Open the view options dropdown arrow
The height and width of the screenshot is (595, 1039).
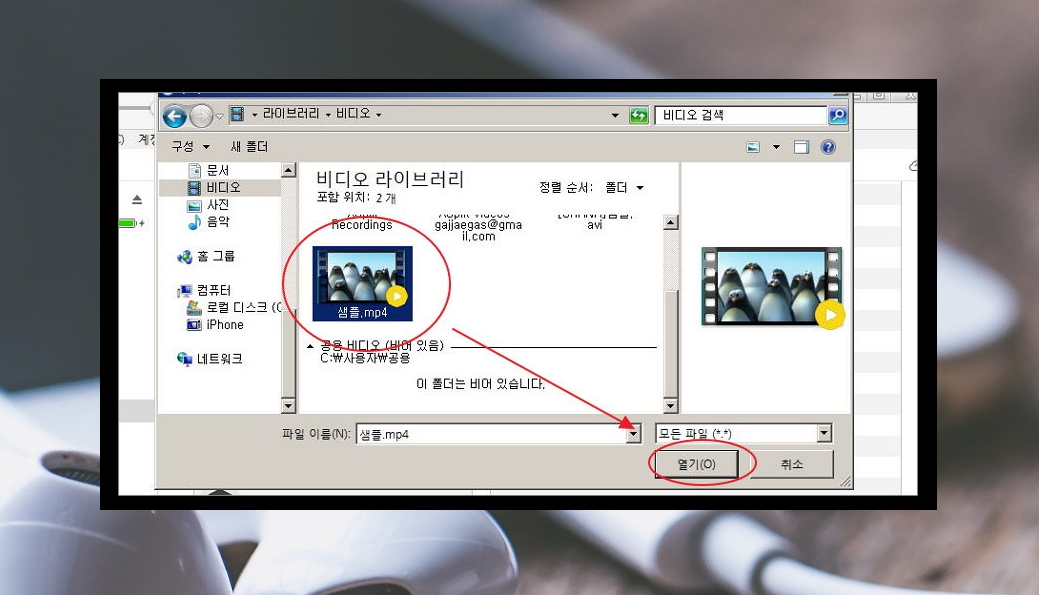776,147
